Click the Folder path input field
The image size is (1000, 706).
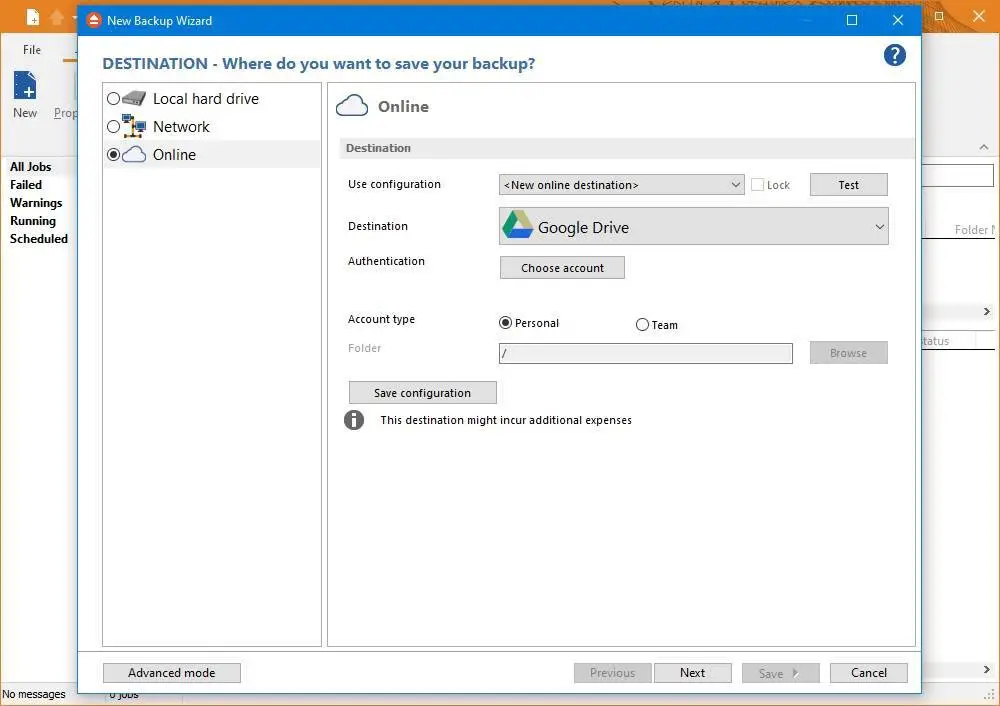click(x=645, y=353)
